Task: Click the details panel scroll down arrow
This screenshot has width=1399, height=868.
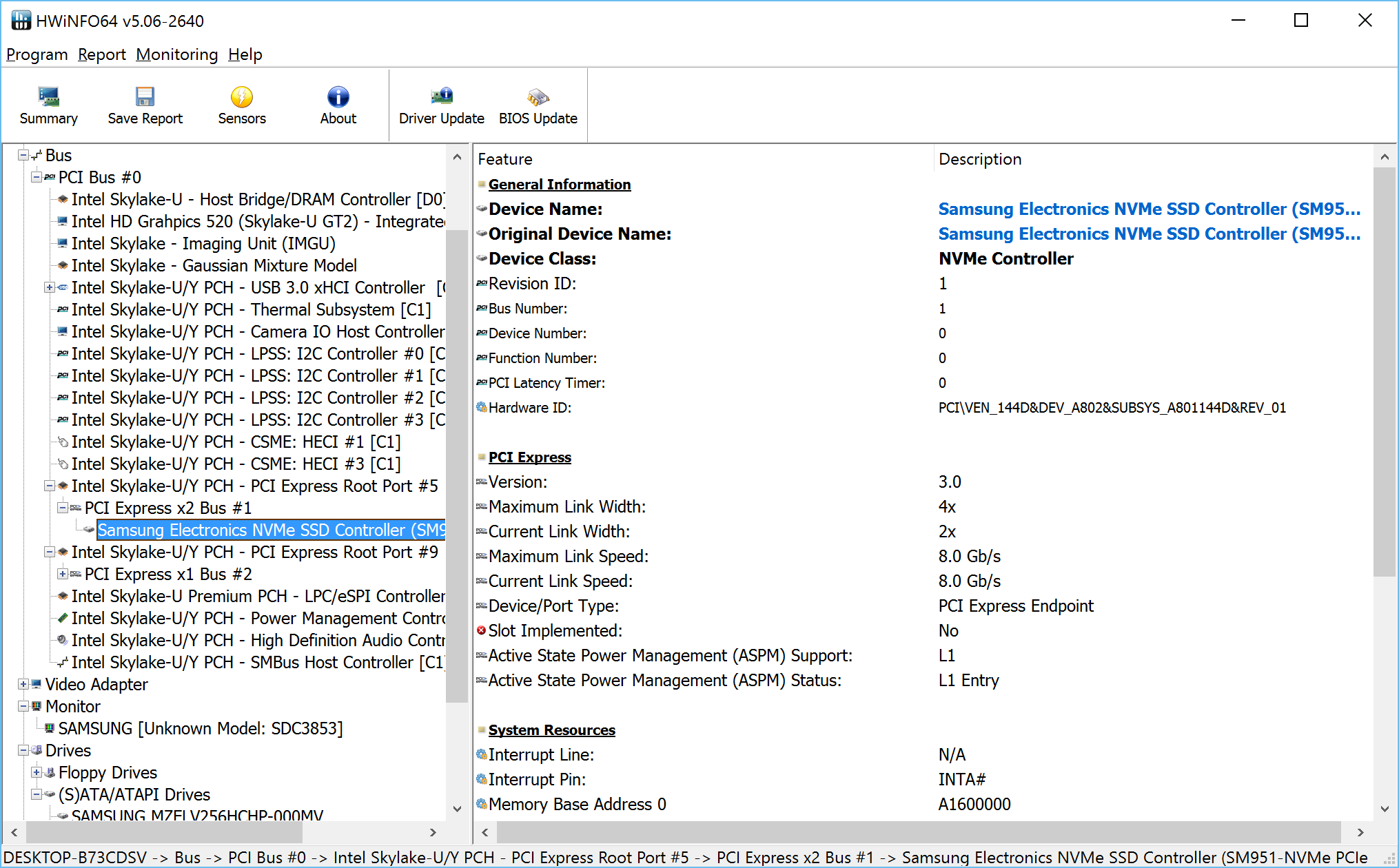Action: click(1384, 809)
